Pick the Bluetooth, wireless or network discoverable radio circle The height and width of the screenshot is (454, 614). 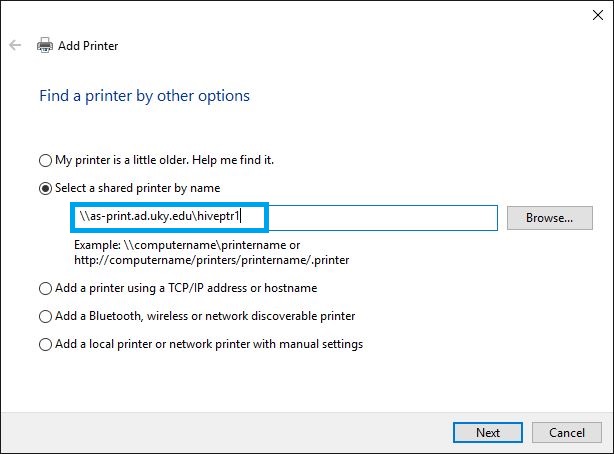[x=45, y=316]
